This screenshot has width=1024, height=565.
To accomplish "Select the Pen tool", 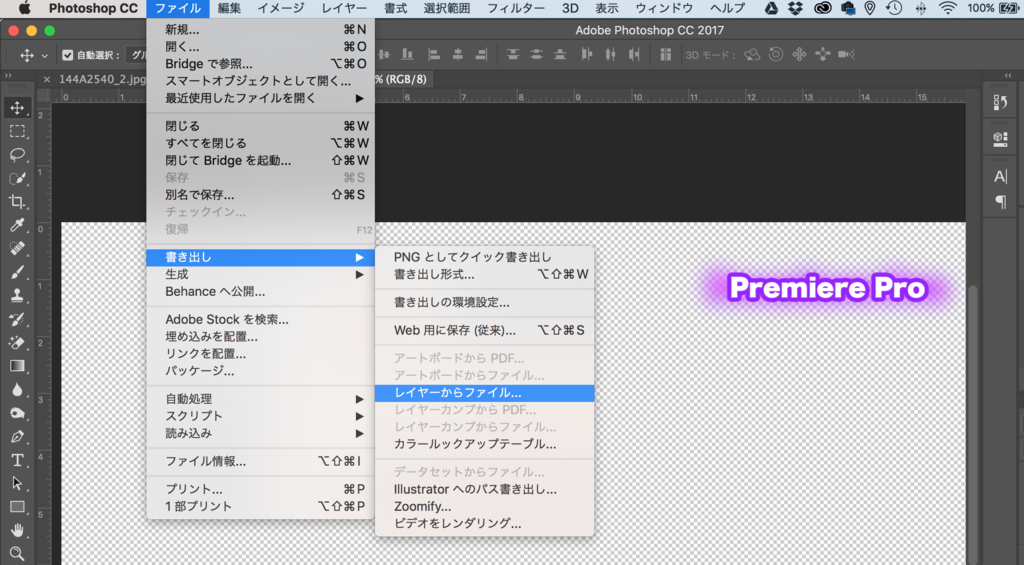I will (18, 437).
